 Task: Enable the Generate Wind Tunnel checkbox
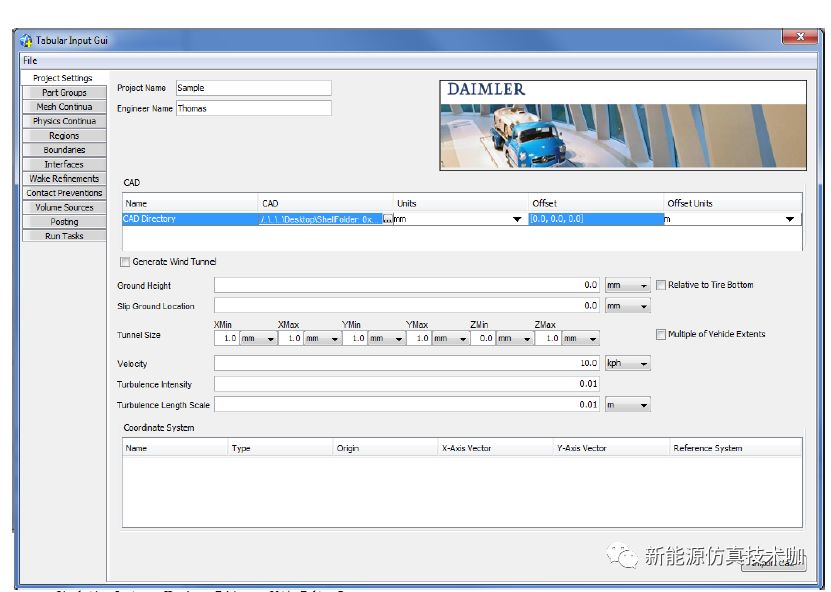[125, 262]
